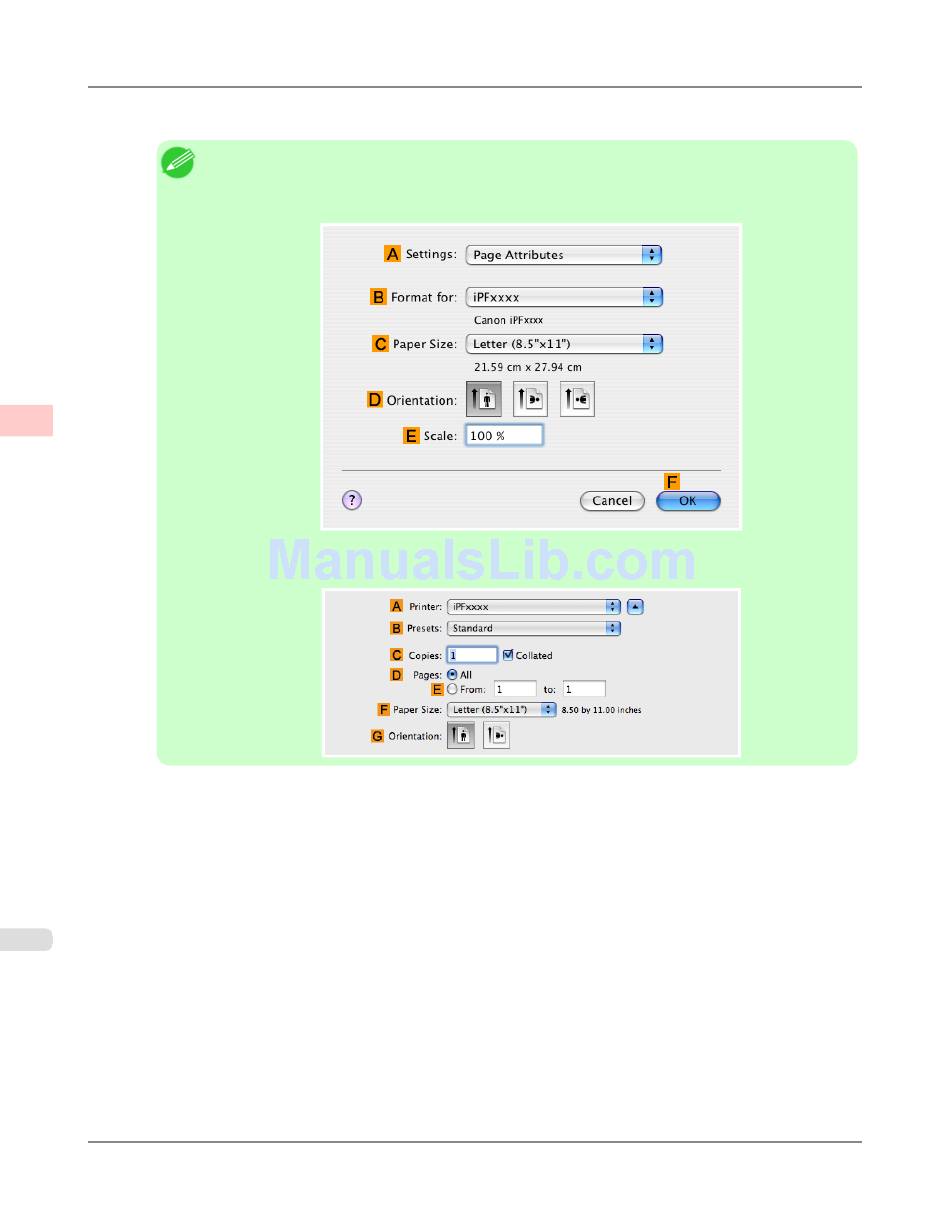The image size is (950, 1229).
Task: Open the Format for iPFxxxx dropdown
Action: click(x=564, y=297)
